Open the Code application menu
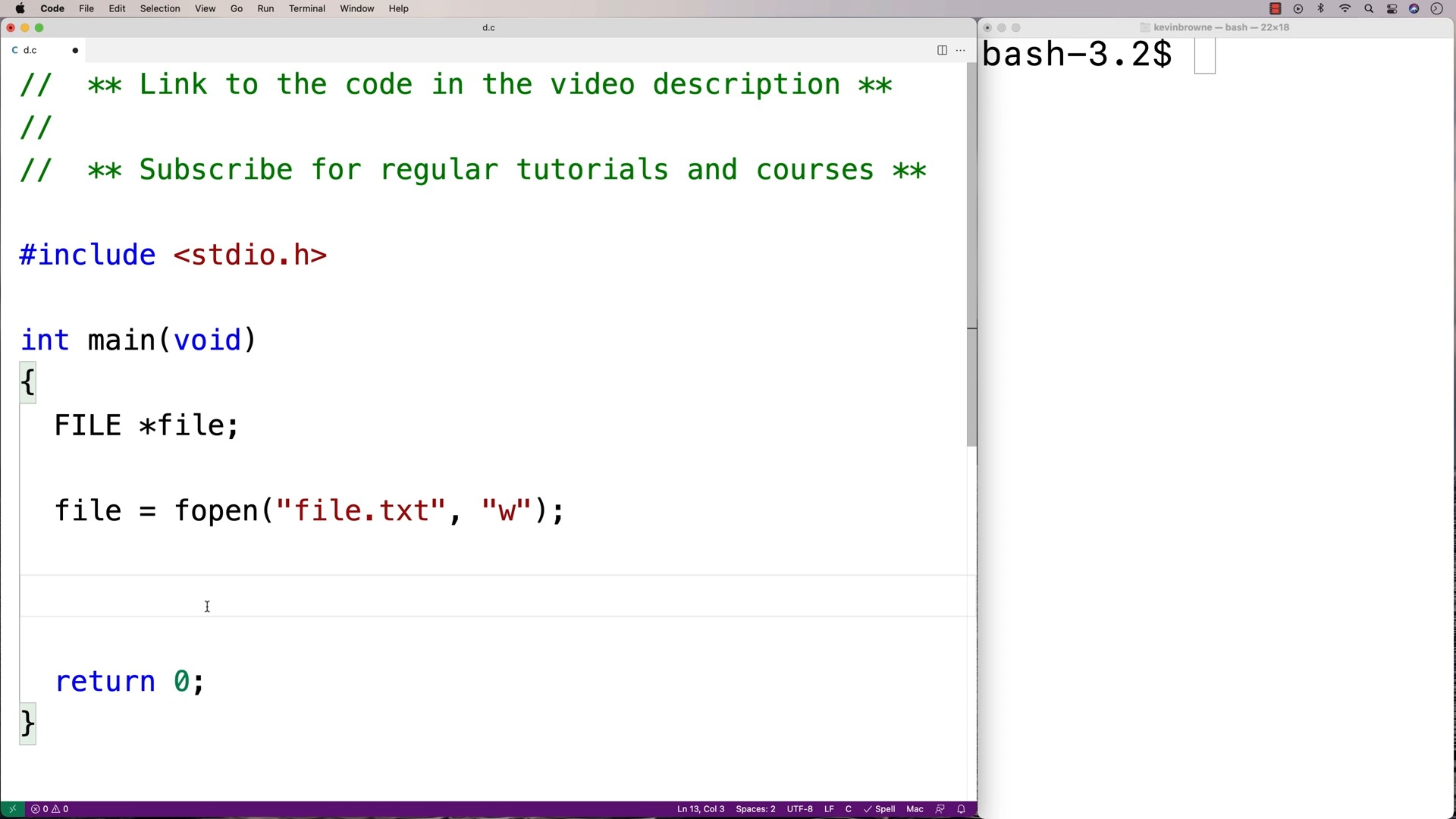Viewport: 1456px width, 819px height. coord(52,9)
